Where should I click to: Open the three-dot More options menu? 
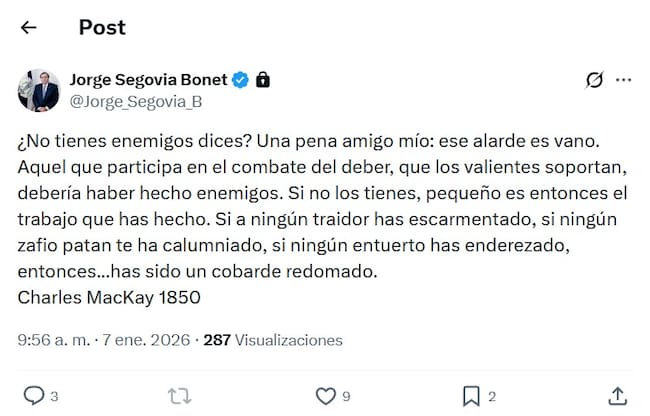pyautogui.click(x=623, y=80)
